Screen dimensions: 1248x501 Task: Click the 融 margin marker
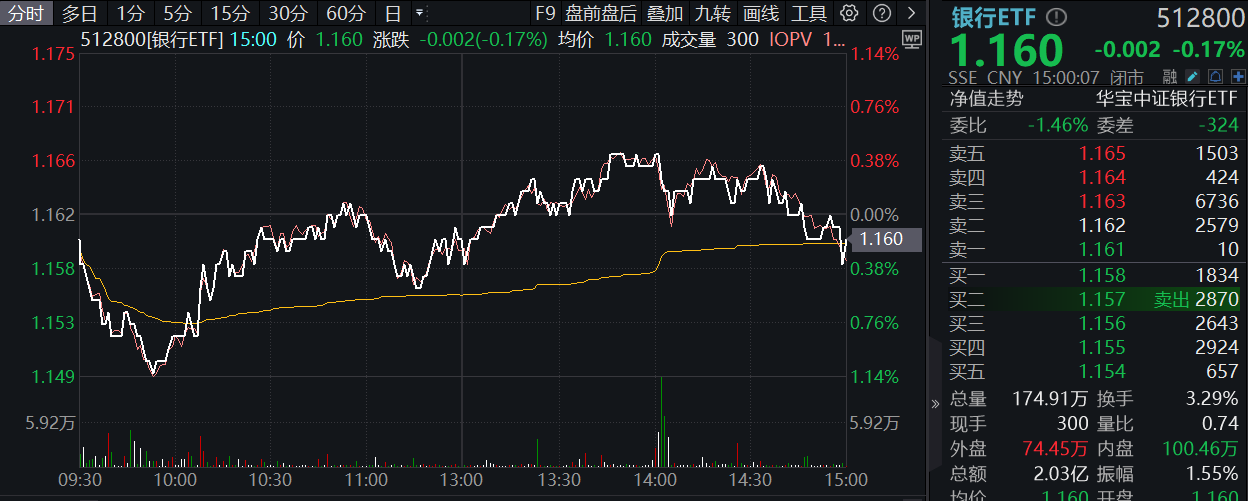pos(1171,77)
